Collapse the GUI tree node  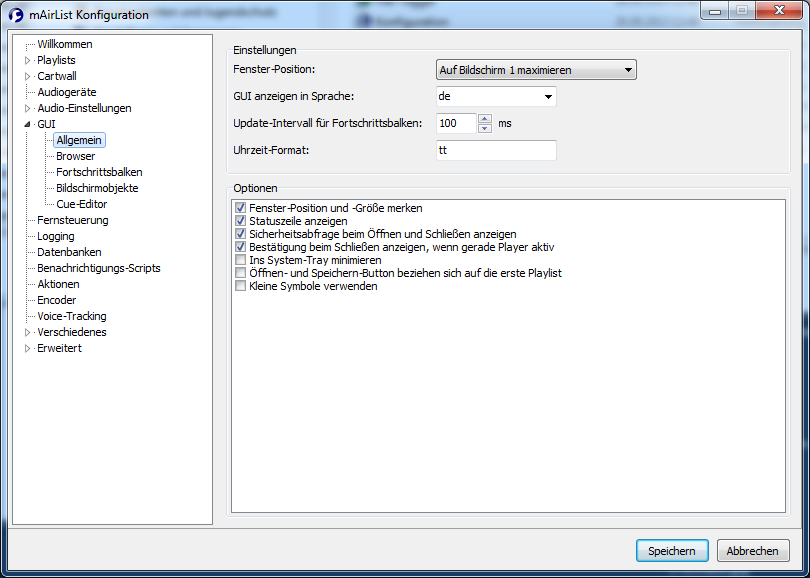pyautogui.click(x=28, y=124)
